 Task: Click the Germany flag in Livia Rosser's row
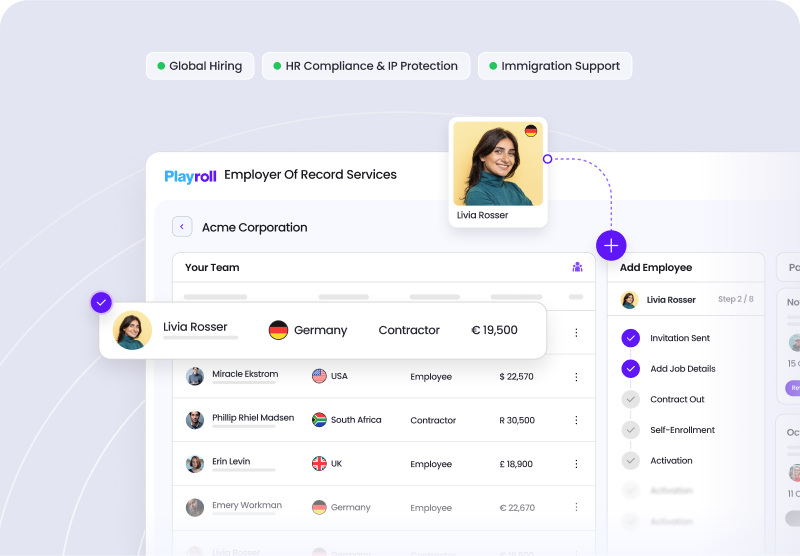(x=278, y=330)
